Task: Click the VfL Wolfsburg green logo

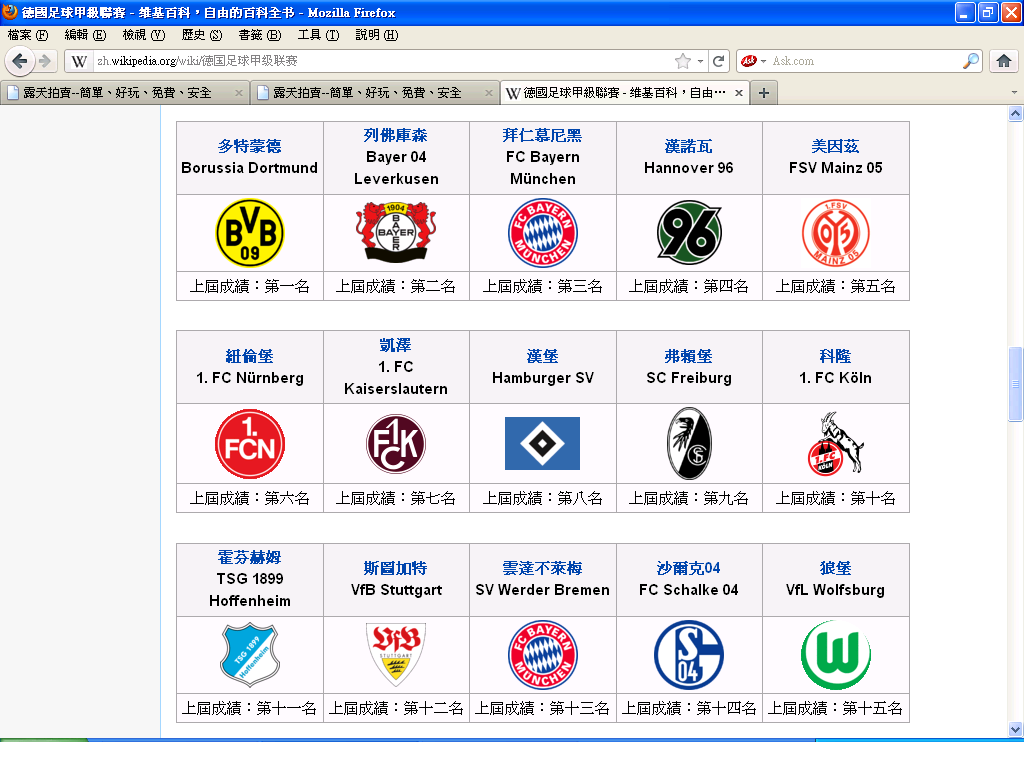Action: pyautogui.click(x=835, y=655)
